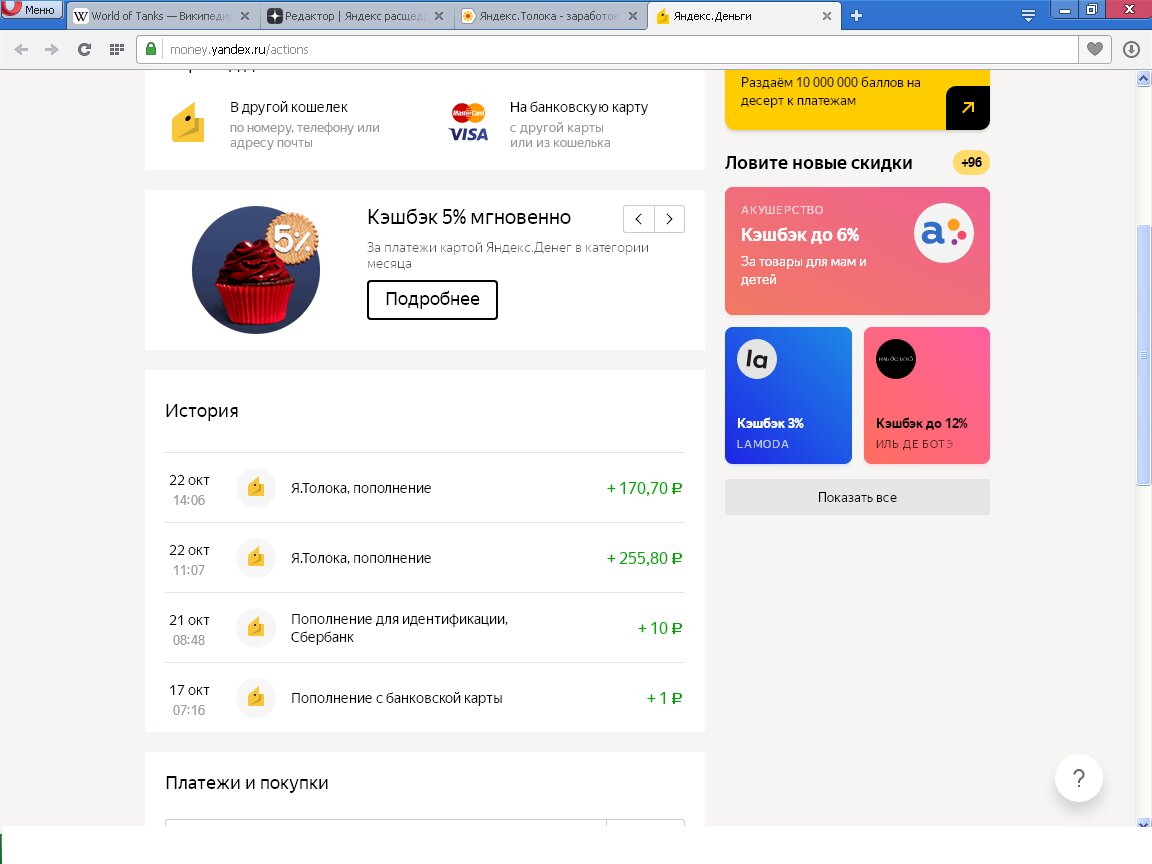1152x864 pixels.
Task: Click the date 21 окт 08:48
Action: pos(190,630)
